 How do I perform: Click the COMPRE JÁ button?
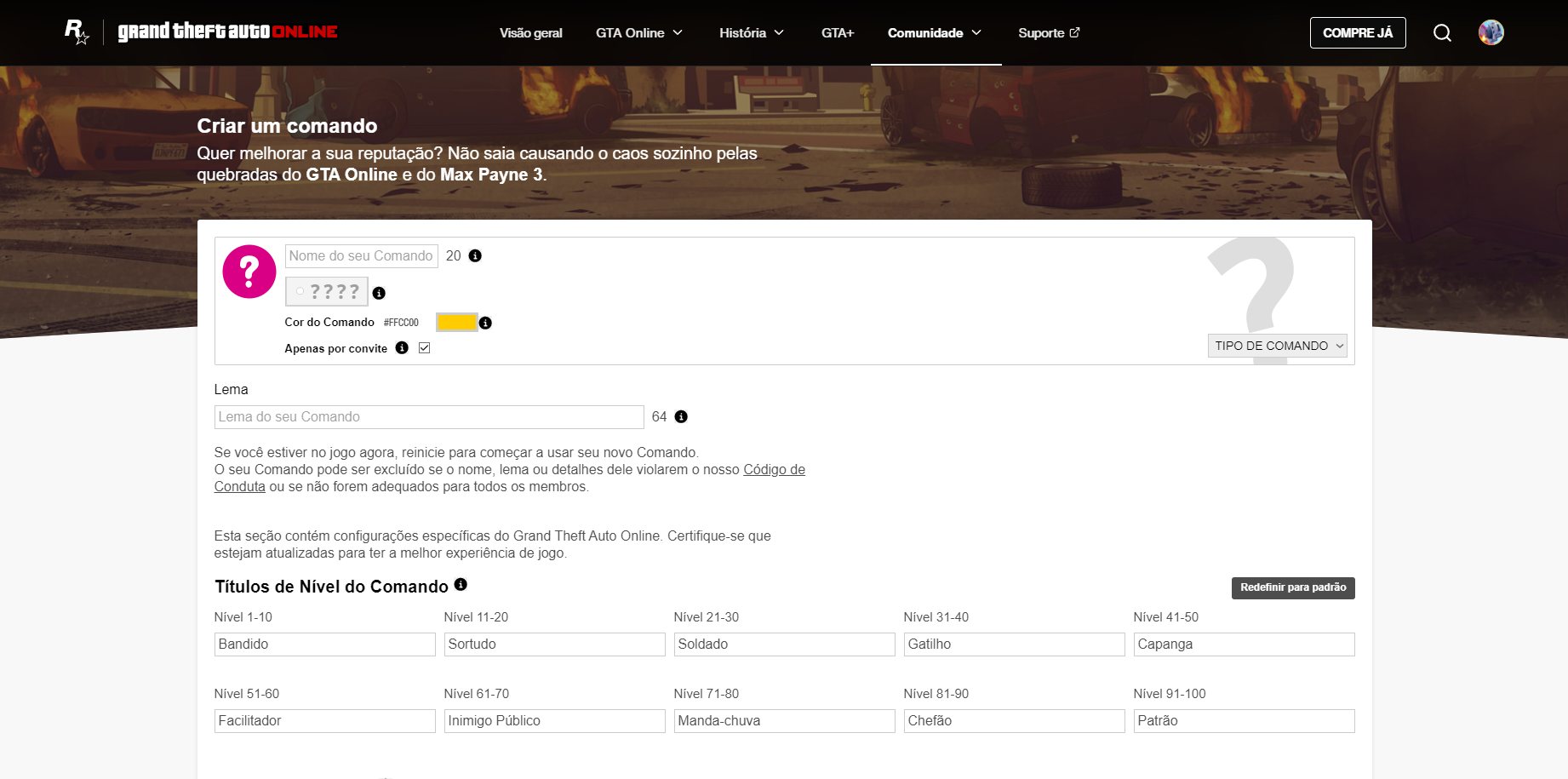pos(1358,32)
